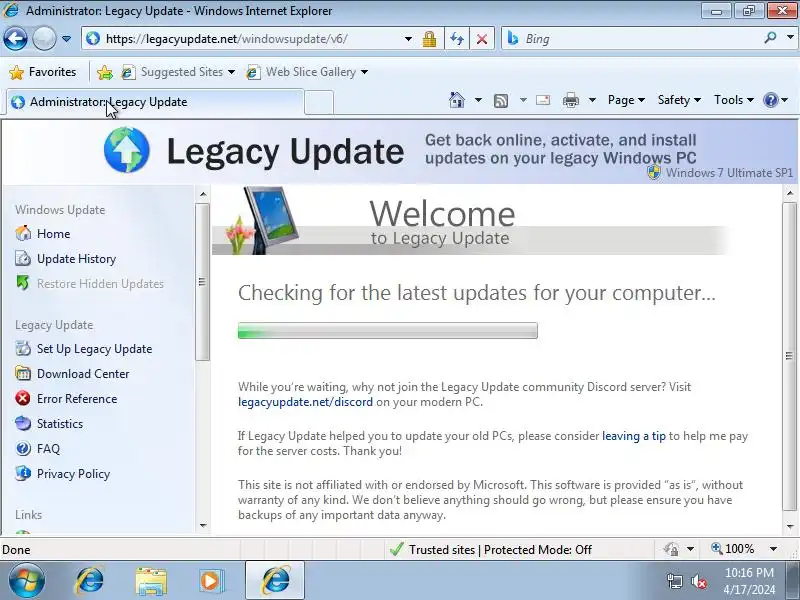
Task: Open Windows Media Player from taskbar
Action: point(211,581)
